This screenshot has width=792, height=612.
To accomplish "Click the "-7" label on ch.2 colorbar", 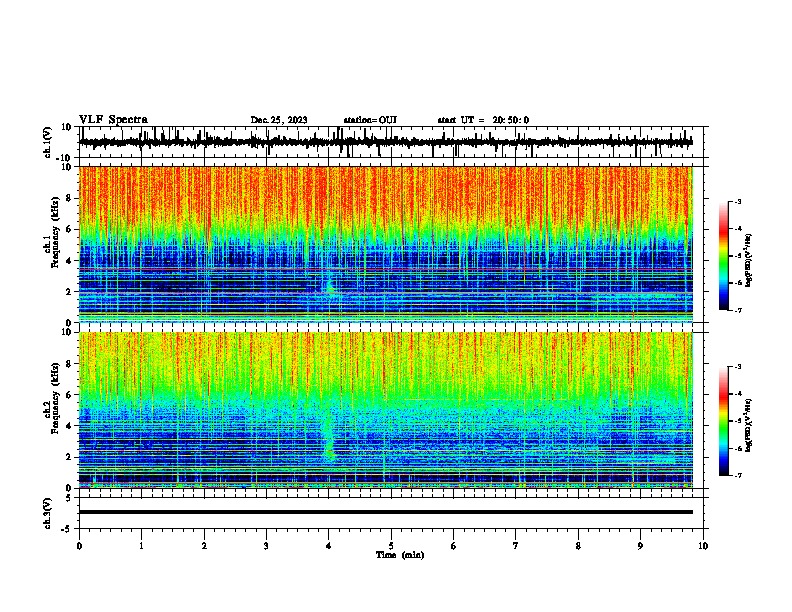I will click(737, 476).
